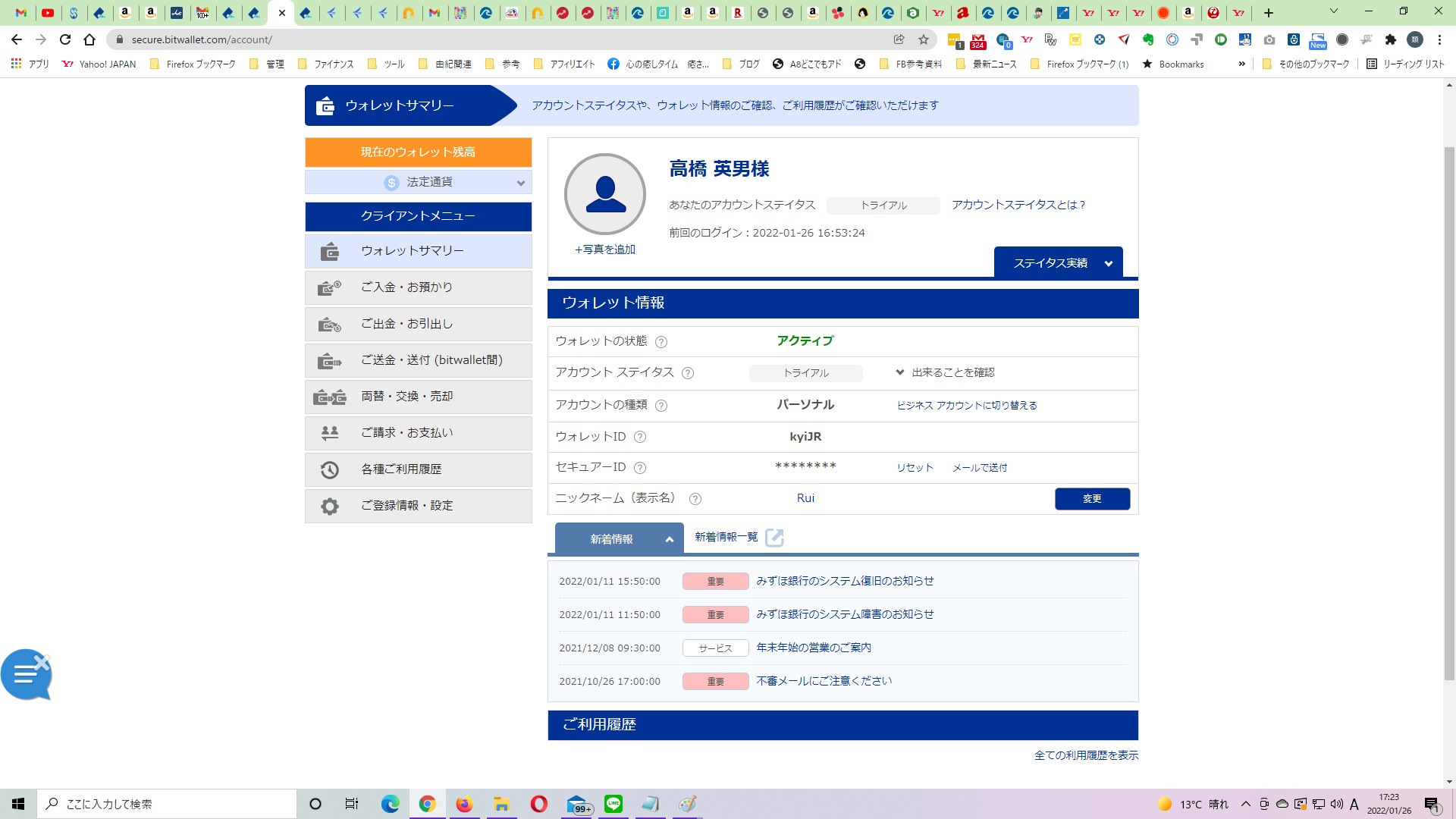Screen dimensions: 1456x819
Task: Open Opera browser from taskbar
Action: [538, 804]
